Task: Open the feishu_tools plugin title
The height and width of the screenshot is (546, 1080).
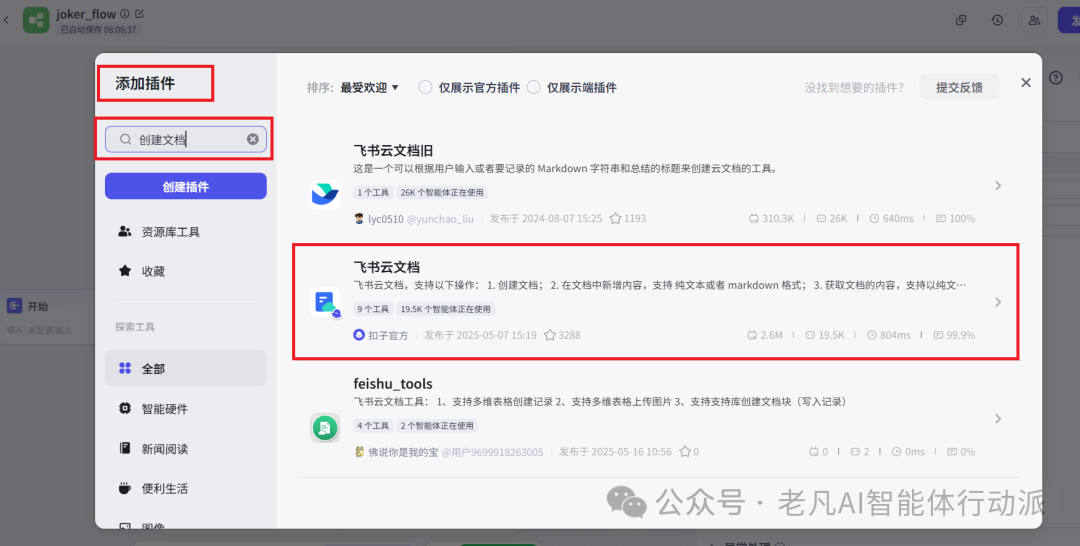Action: pyautogui.click(x=393, y=384)
